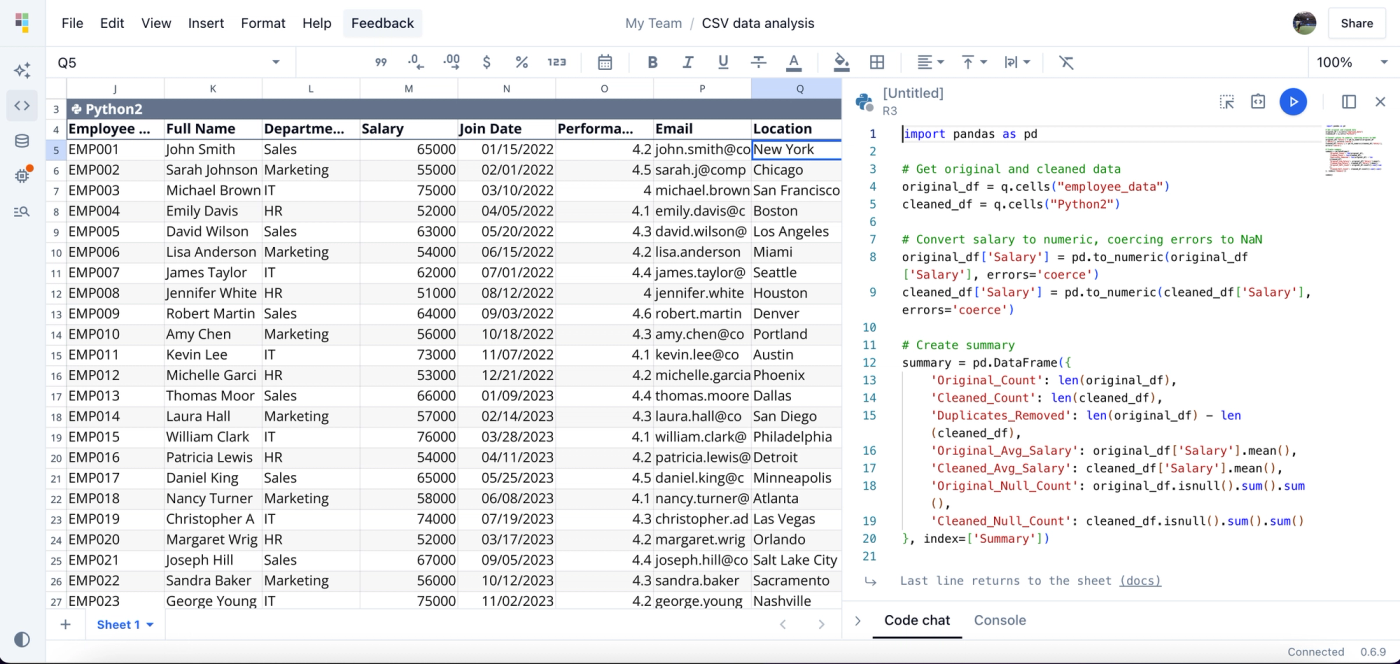Add a new sheet with the plus button
Screen dimensions: 1400x664
66,624
